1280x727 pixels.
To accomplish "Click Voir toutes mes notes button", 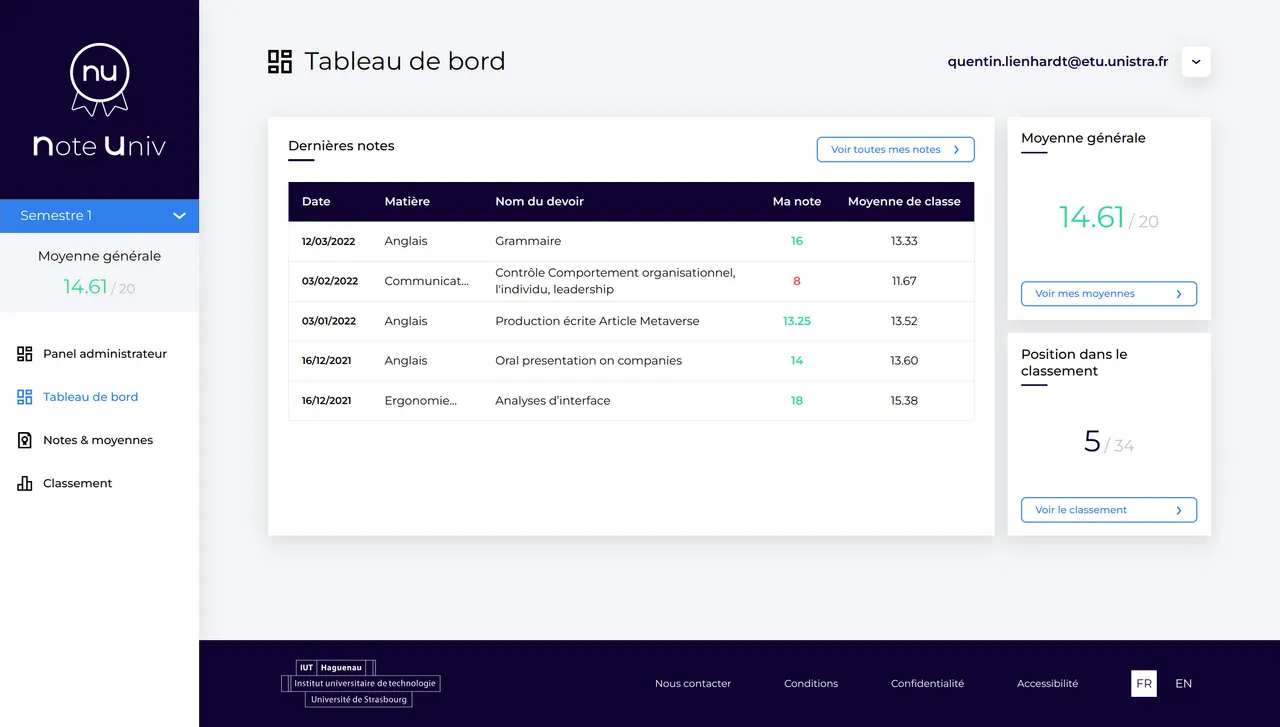I will pyautogui.click(x=896, y=150).
